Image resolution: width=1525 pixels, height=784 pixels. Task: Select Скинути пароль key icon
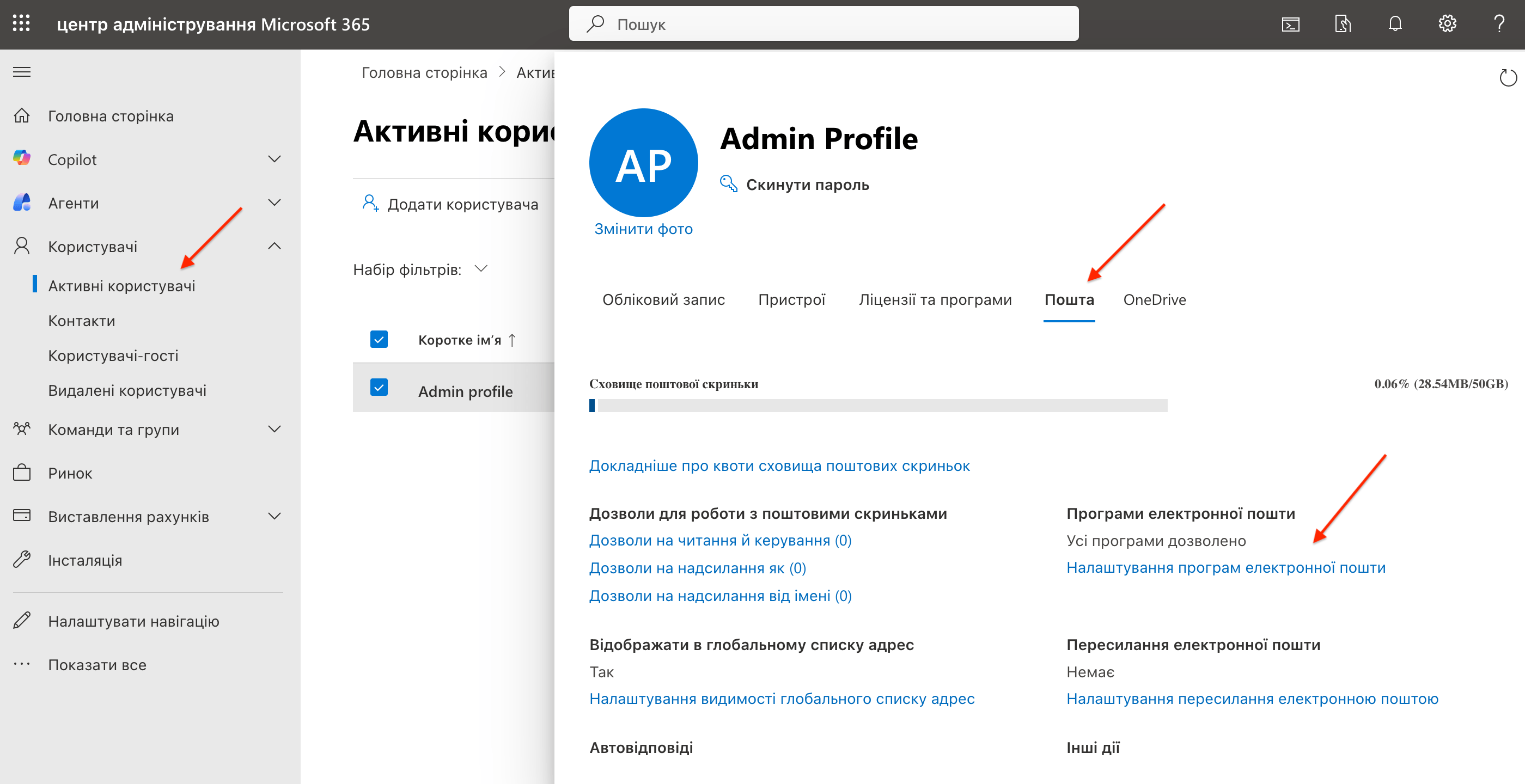(728, 183)
